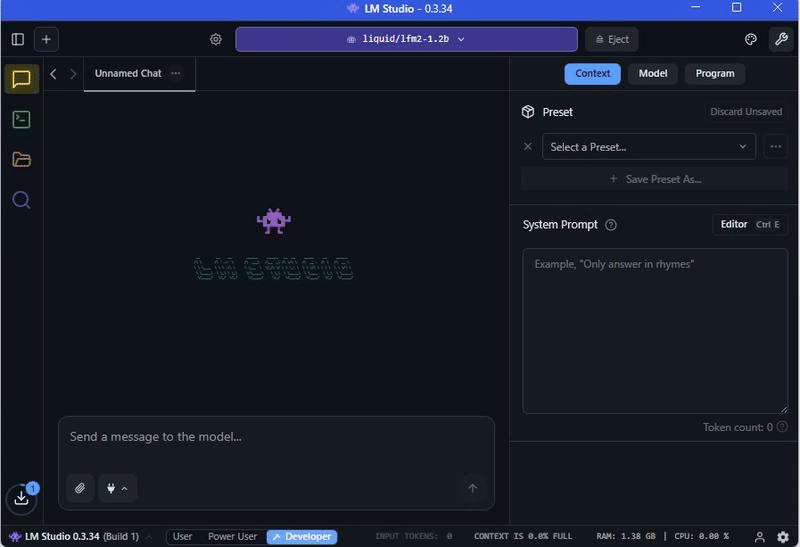
Task: Click the System Prompt resize handle
Action: coord(783,409)
